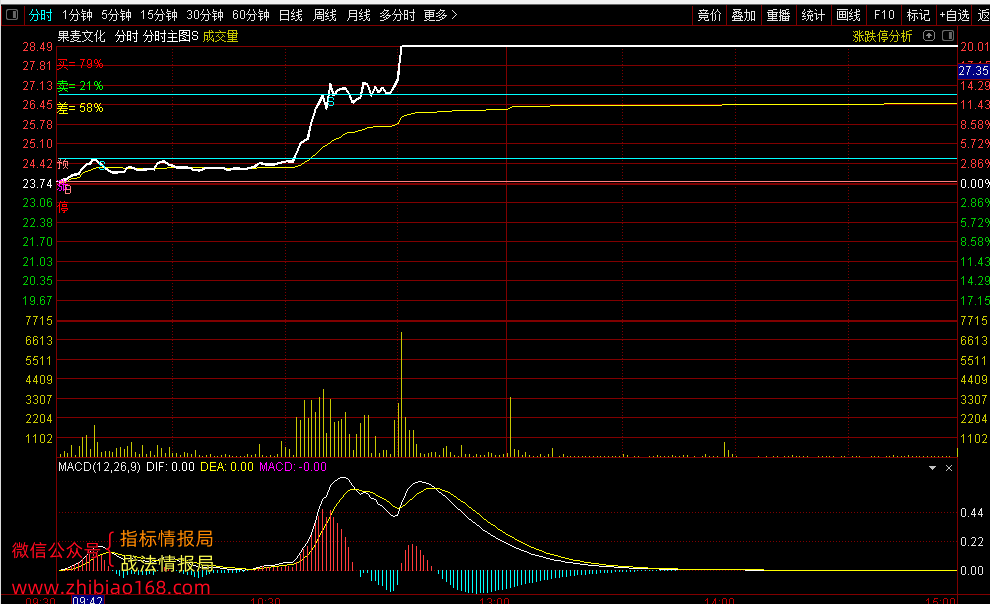The height and width of the screenshot is (604, 990).
Task: Click the 差= 58% difference text
Action: pos(80,108)
